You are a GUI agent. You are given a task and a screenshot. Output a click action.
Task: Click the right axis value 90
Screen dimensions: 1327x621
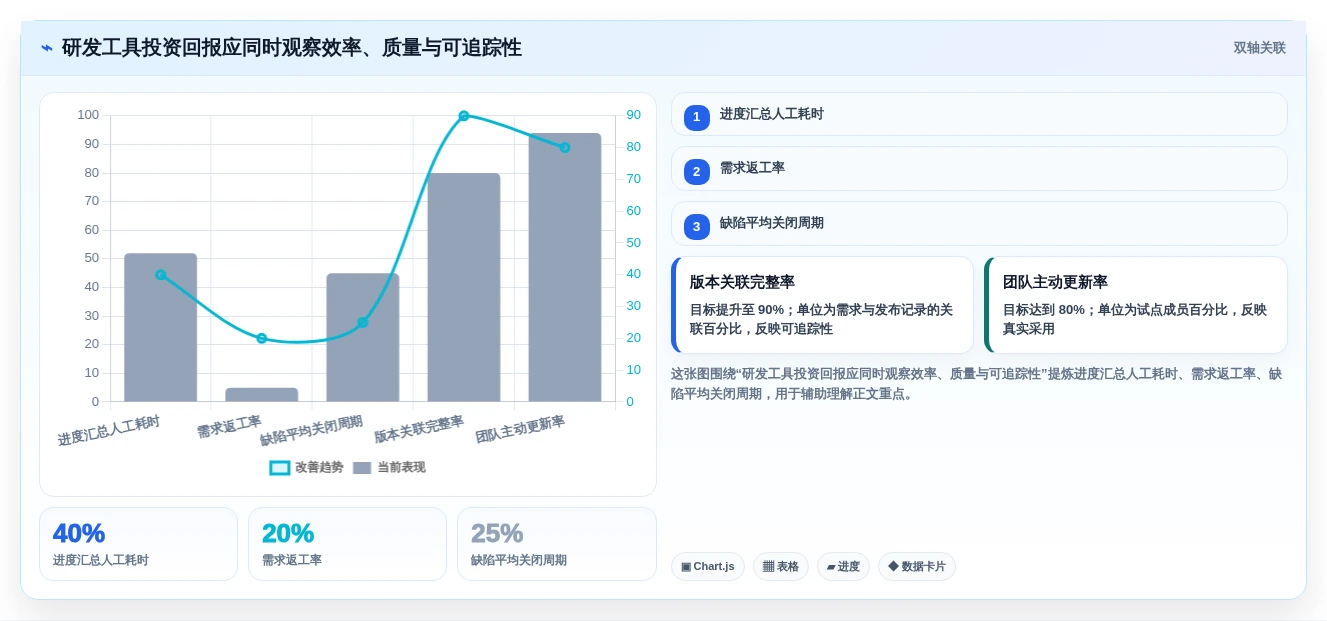click(634, 115)
